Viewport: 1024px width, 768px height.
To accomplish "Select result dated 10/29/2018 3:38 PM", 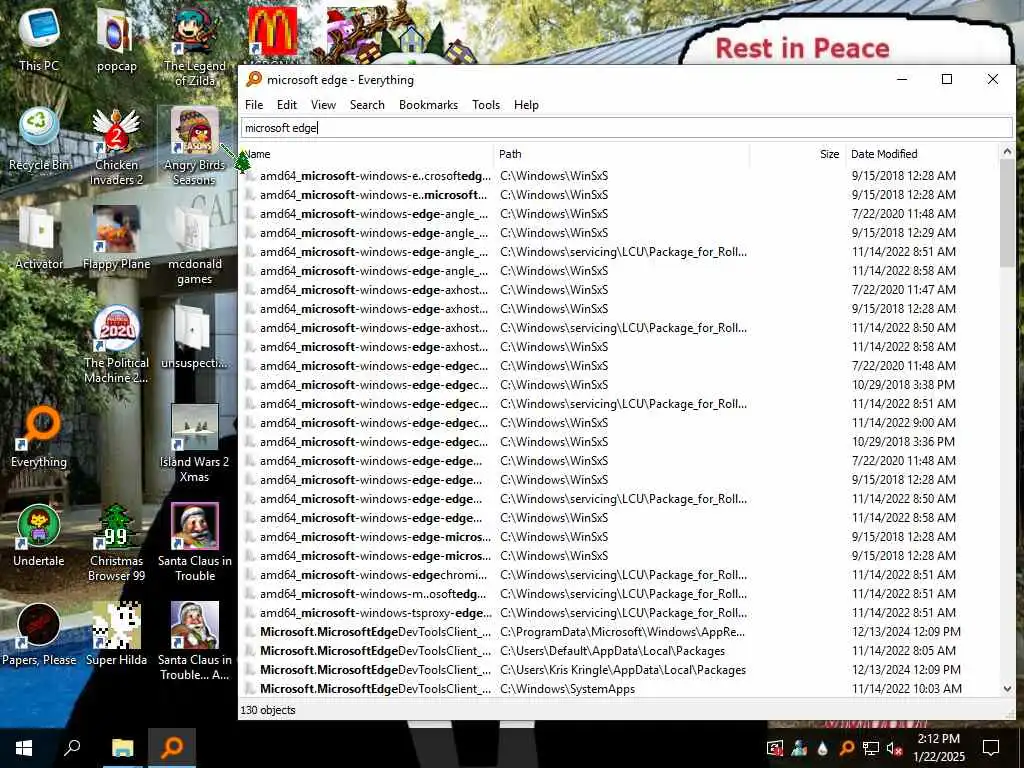I will [x=618, y=385].
